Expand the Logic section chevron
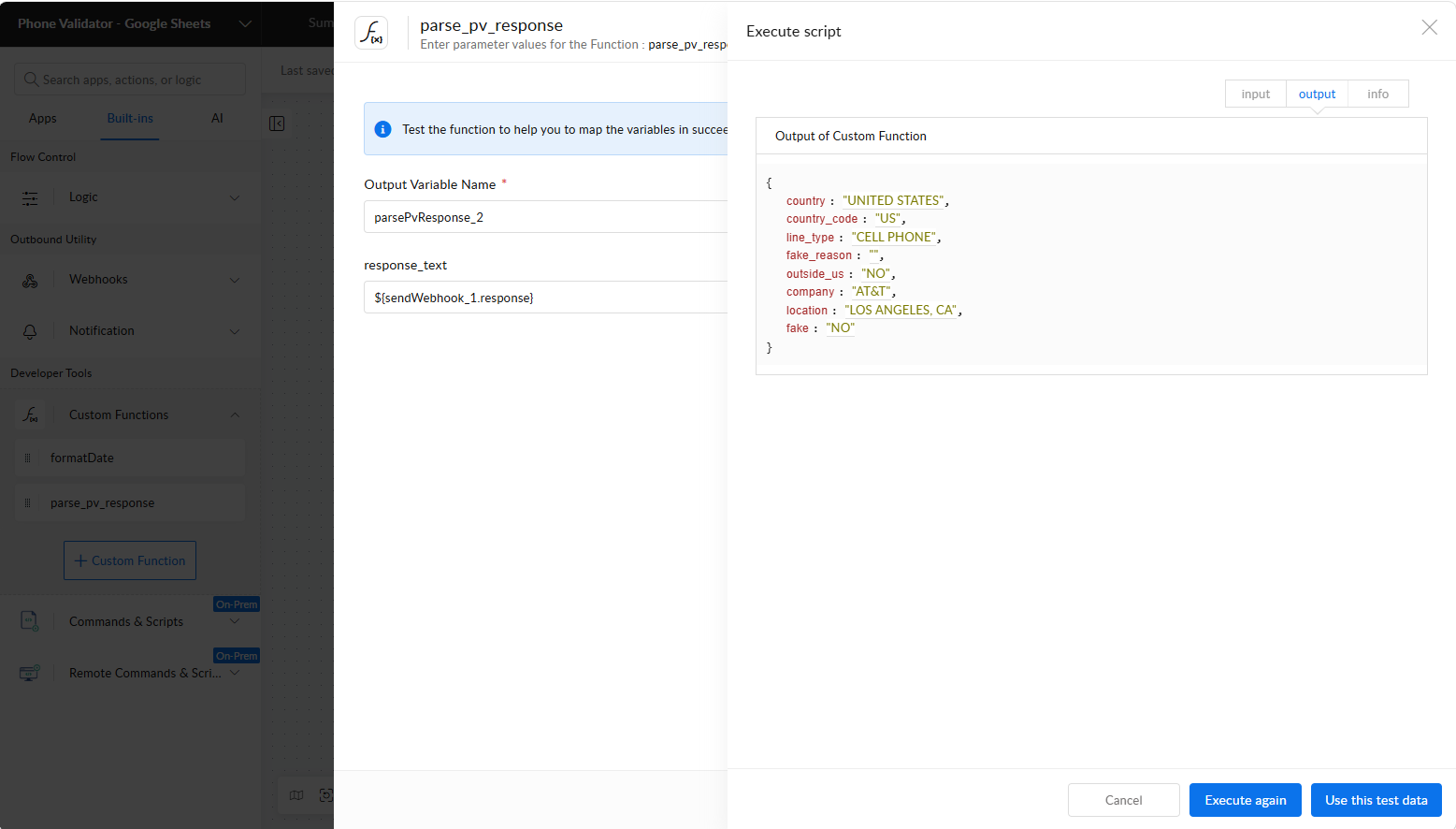 click(x=235, y=197)
